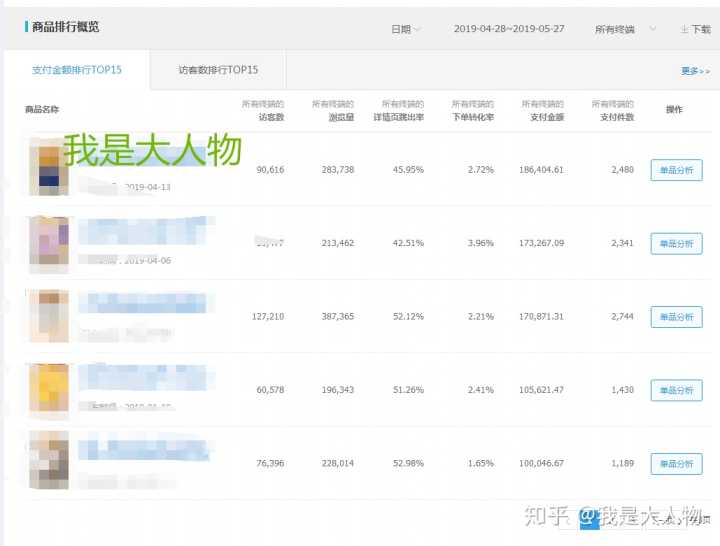Open the 日期 date type dropdown
This screenshot has width=720, height=546.
[405, 30]
